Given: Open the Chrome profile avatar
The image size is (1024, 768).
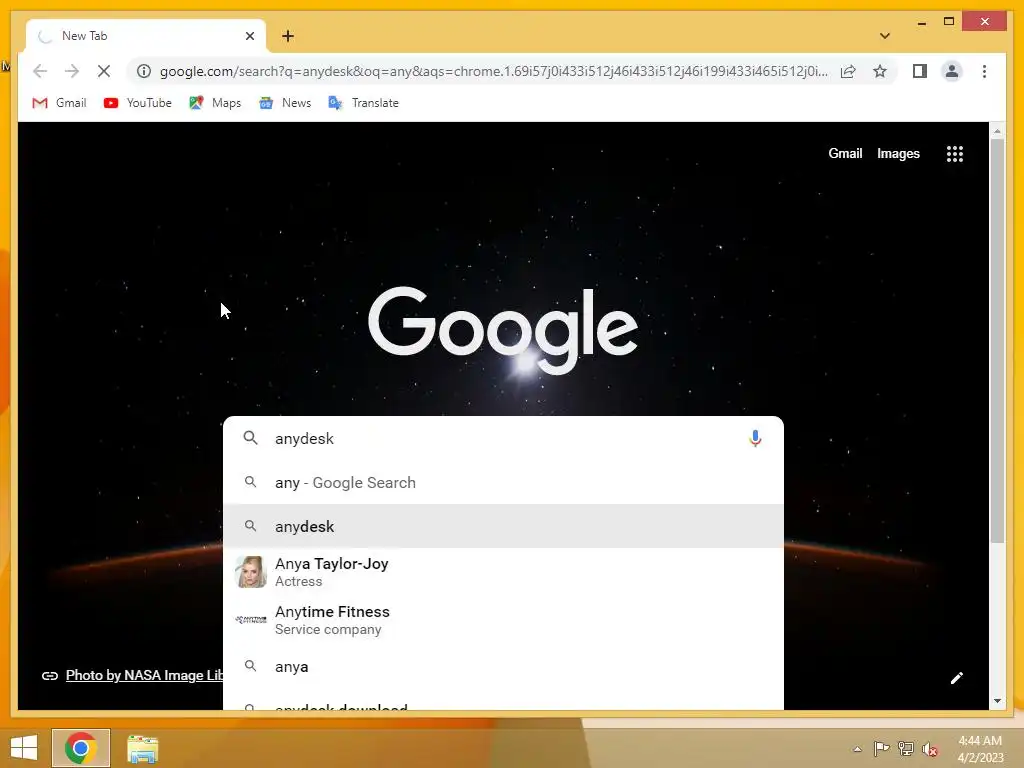Looking at the screenshot, I should tap(952, 71).
